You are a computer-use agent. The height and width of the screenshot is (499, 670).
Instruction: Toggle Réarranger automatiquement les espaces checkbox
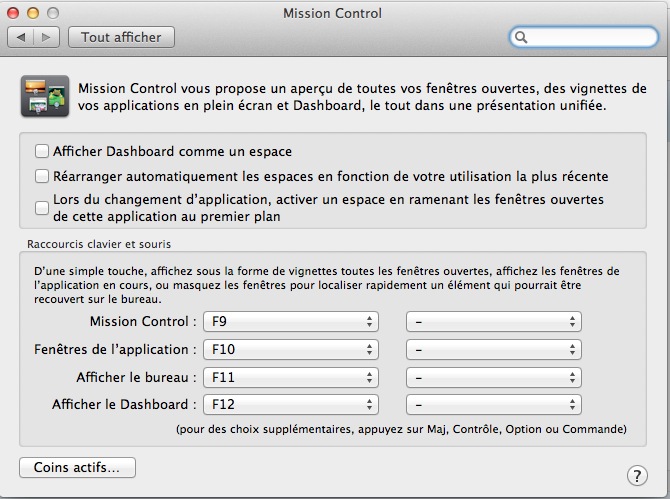[41, 176]
